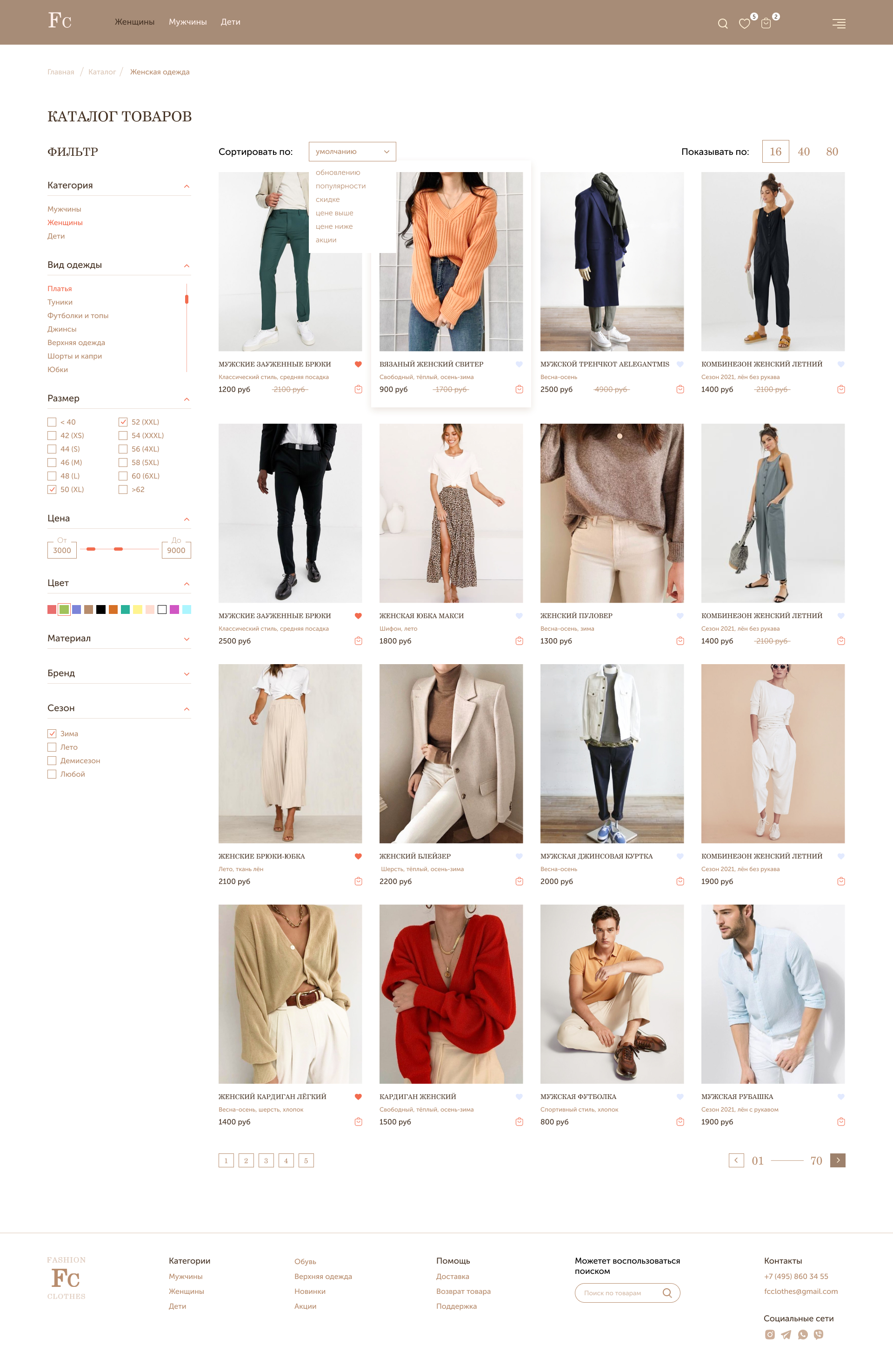Add Женский блейзер to cart
Image resolution: width=893 pixels, height=1372 pixels.
pyautogui.click(x=520, y=881)
